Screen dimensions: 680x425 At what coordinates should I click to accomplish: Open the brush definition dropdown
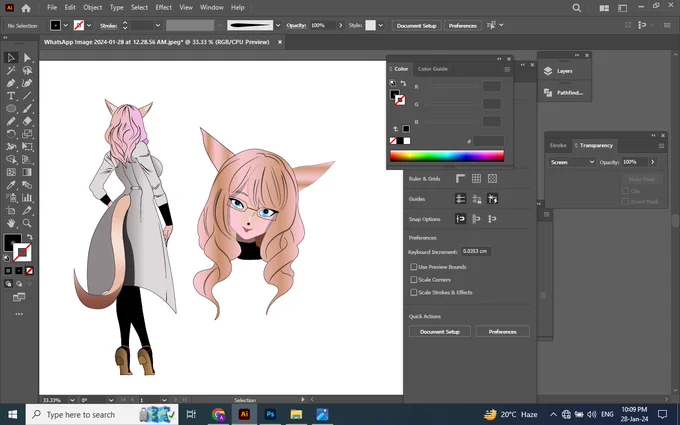tap(278, 26)
